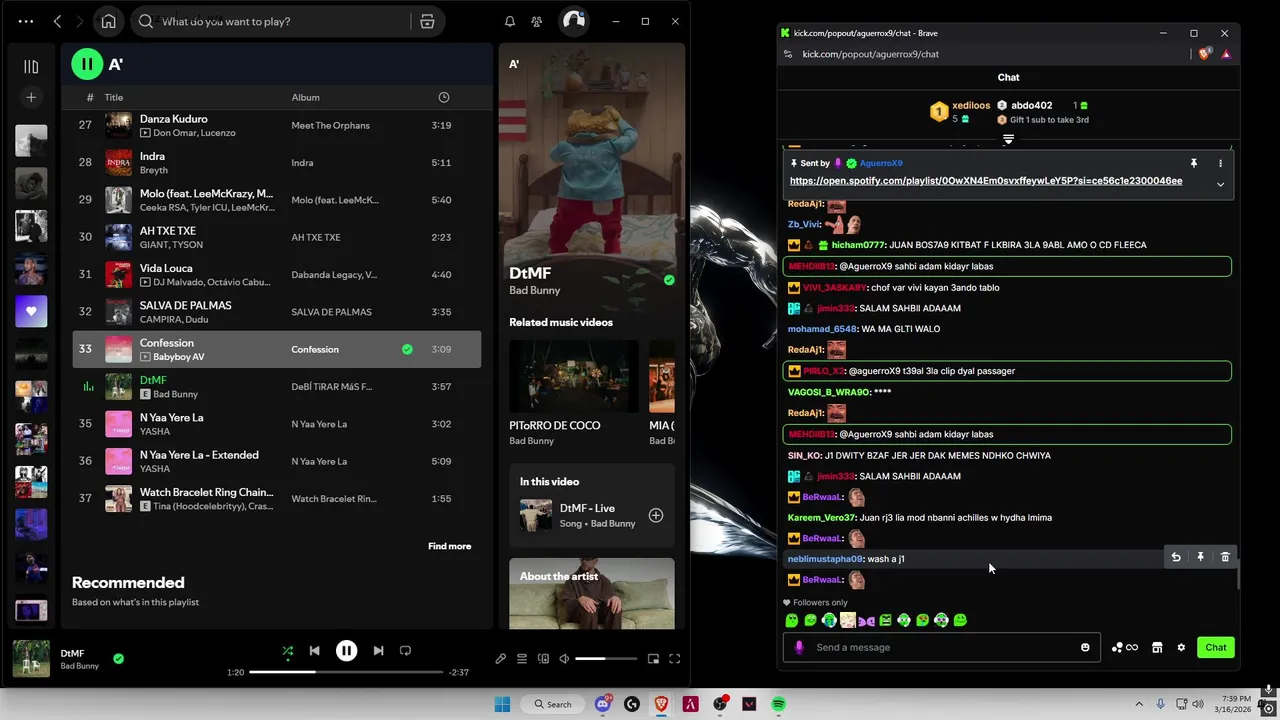Pin the neblimustapha09 message
This screenshot has width=1280, height=720.
(1200, 557)
